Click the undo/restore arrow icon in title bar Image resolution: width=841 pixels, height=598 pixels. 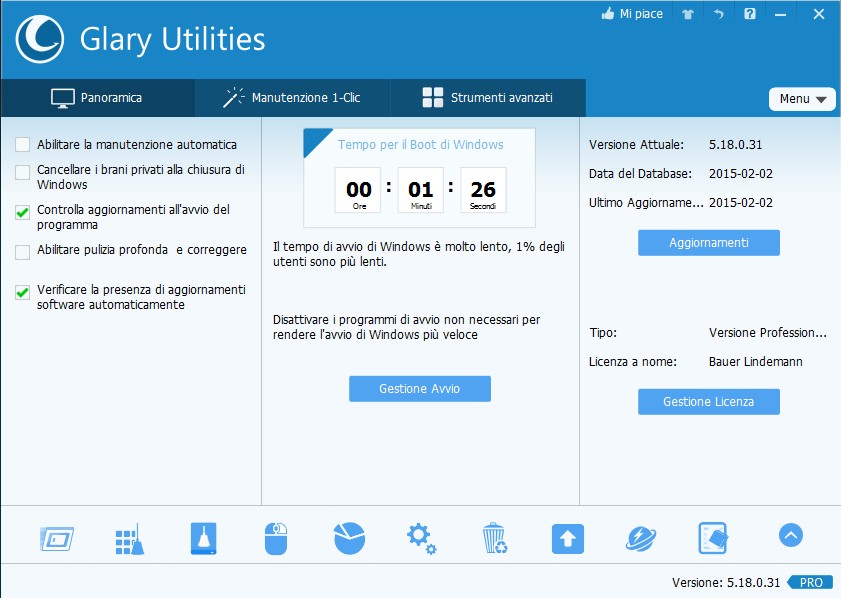pos(719,14)
